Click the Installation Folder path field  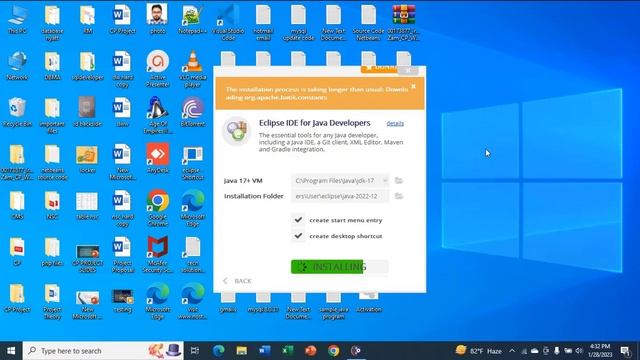coord(340,196)
